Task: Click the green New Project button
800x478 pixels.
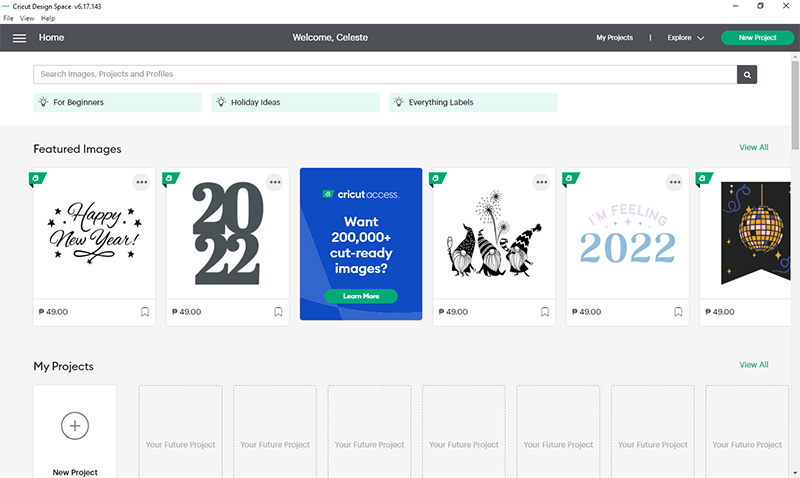Action: (x=757, y=38)
